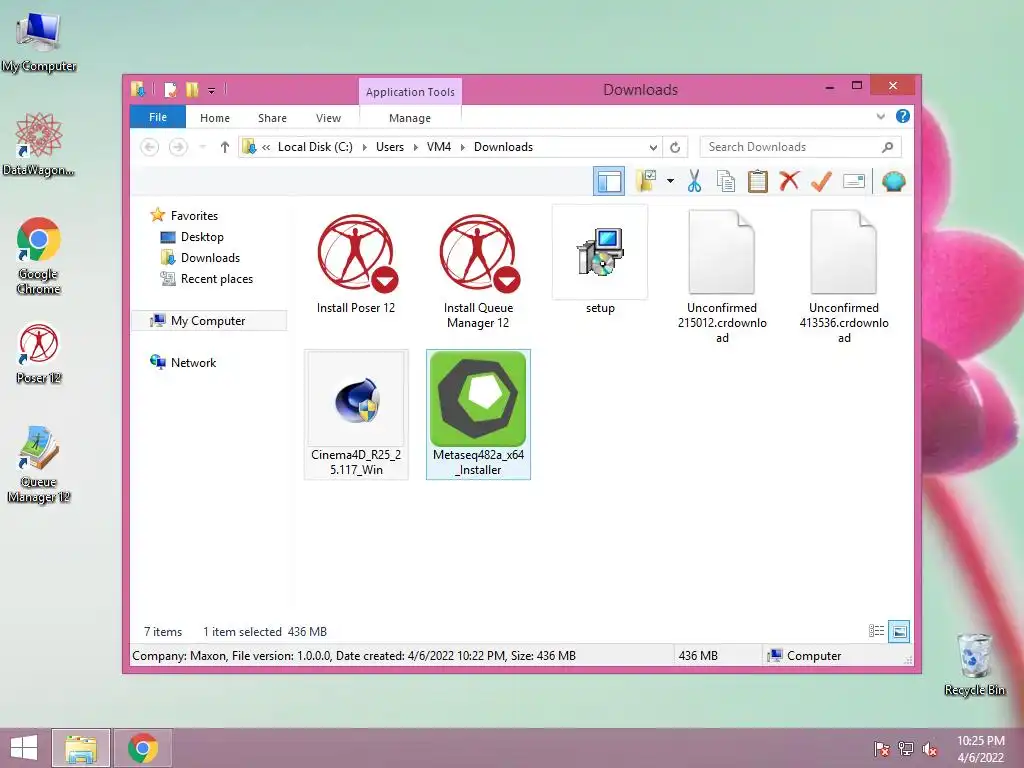
Task: Click the folder options toolbar icon
Action: click(646, 181)
